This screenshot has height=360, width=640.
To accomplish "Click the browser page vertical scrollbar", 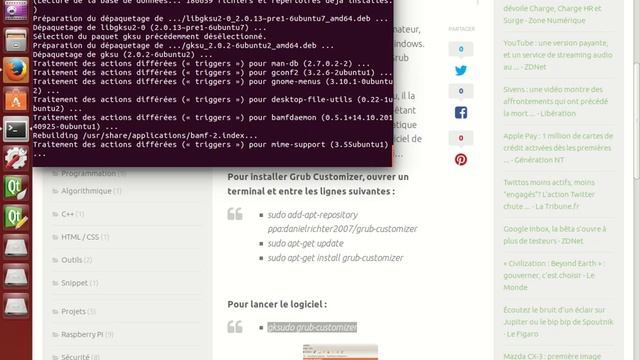I will point(636,120).
